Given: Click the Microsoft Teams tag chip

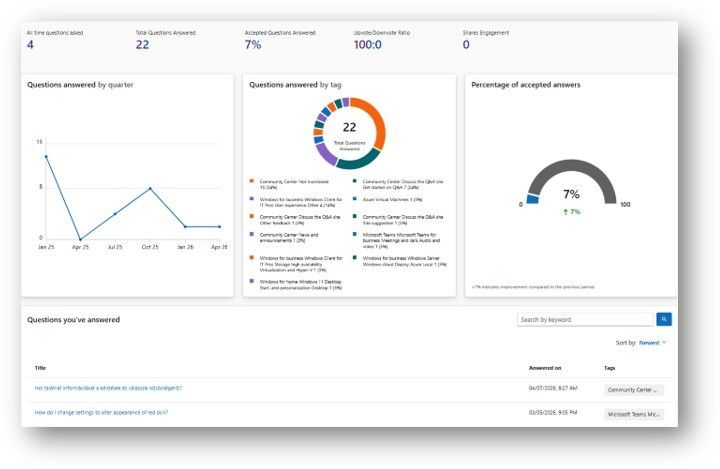Looking at the screenshot, I should click(634, 414).
